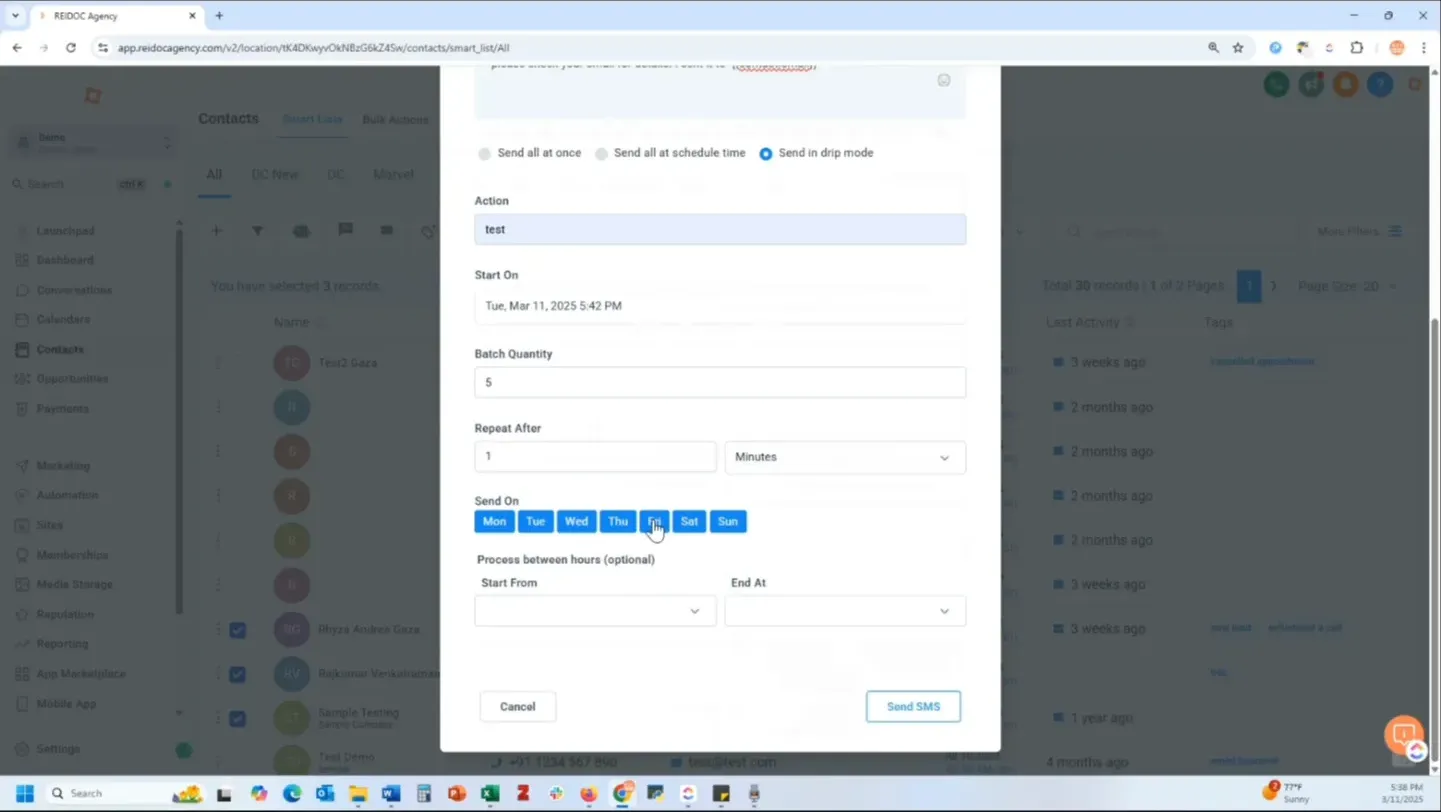
Task: Click the Repeat After number field
Action: [x=595, y=456]
